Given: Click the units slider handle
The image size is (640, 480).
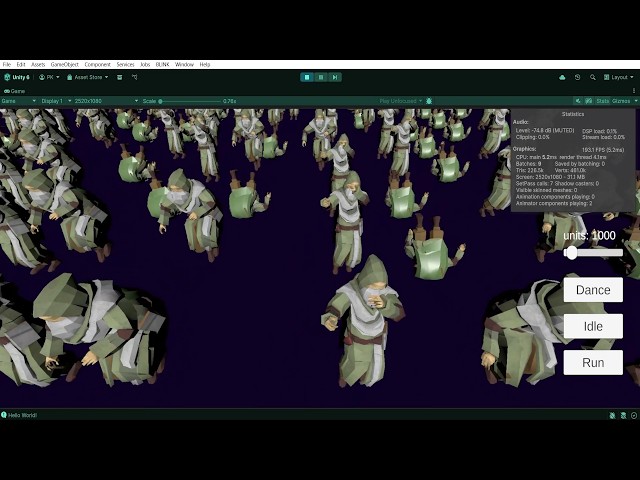Looking at the screenshot, I should point(571,253).
